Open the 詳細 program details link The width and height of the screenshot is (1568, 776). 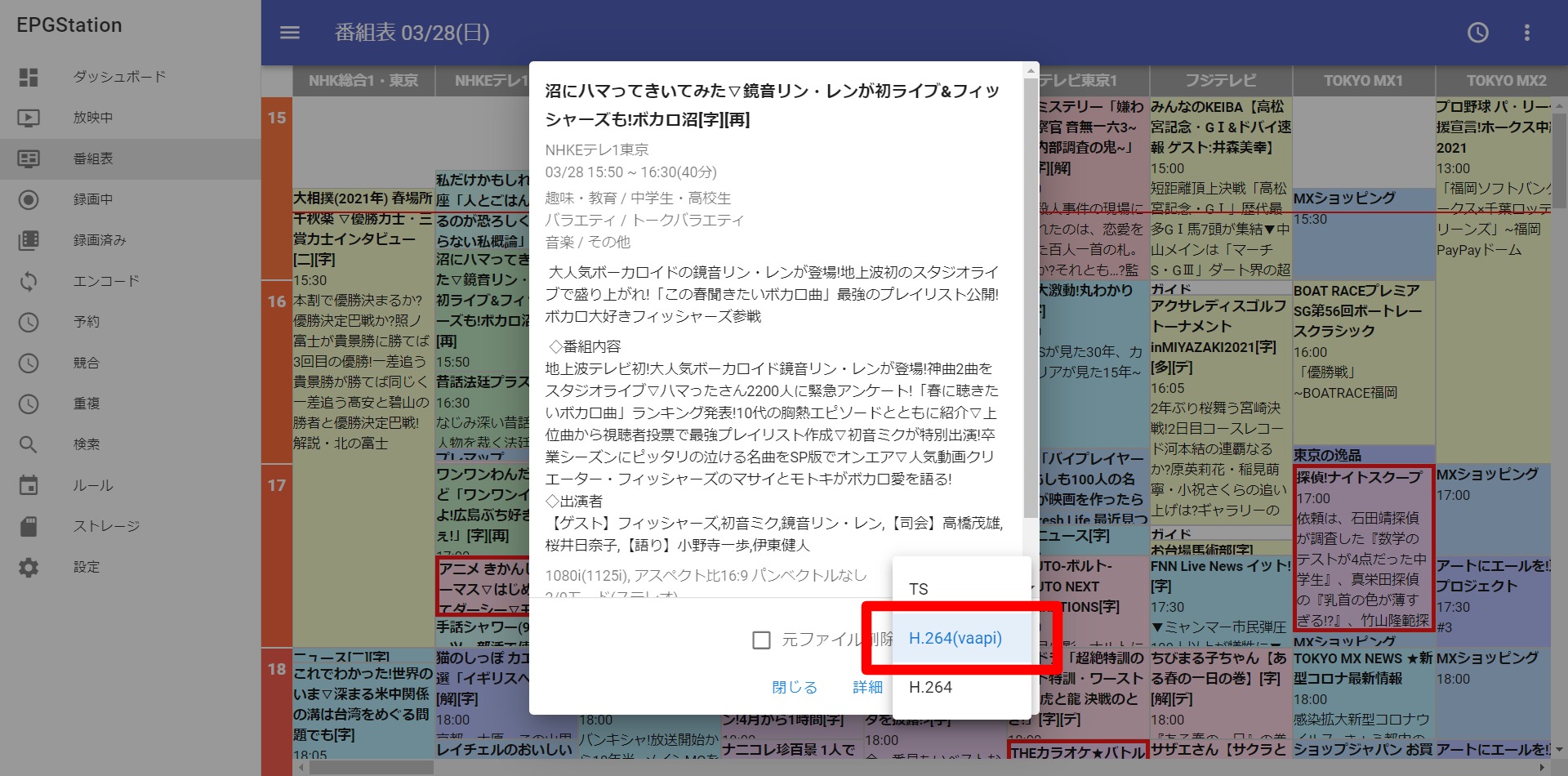pos(867,687)
